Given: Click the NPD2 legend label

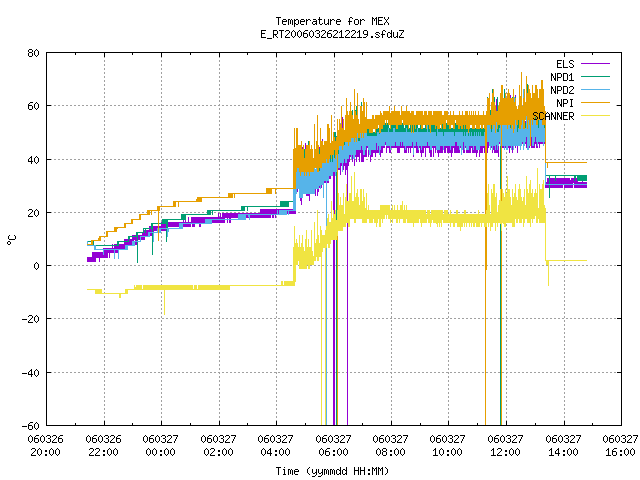Looking at the screenshot, I should [x=562, y=90].
